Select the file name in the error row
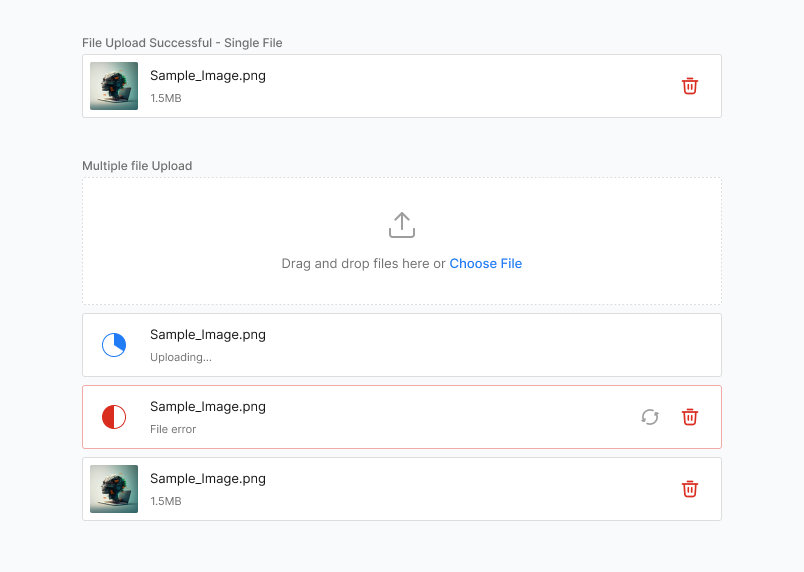The width and height of the screenshot is (804, 572). click(x=207, y=407)
